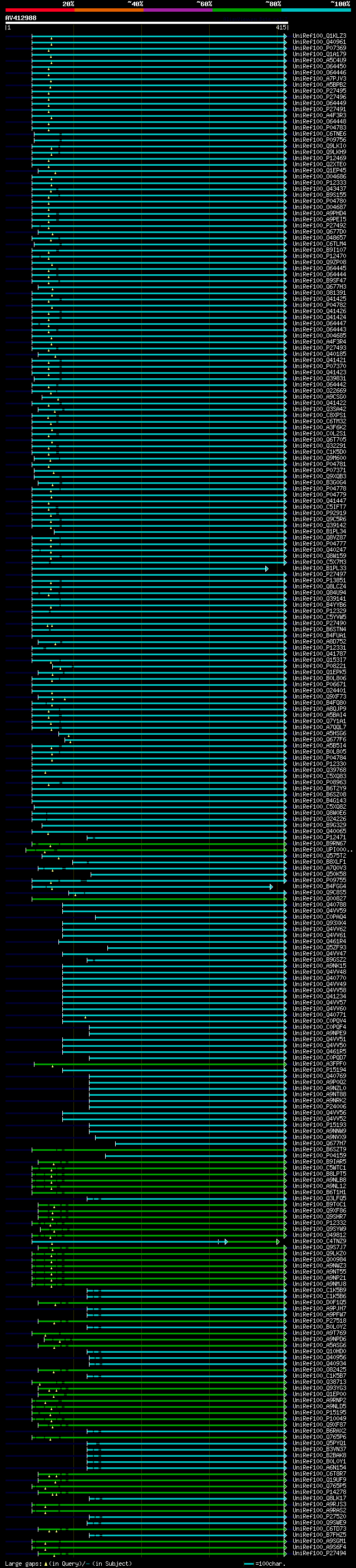Click the purple ~60% identity legend segment
The image size is (356, 1568).
tap(179, 10)
